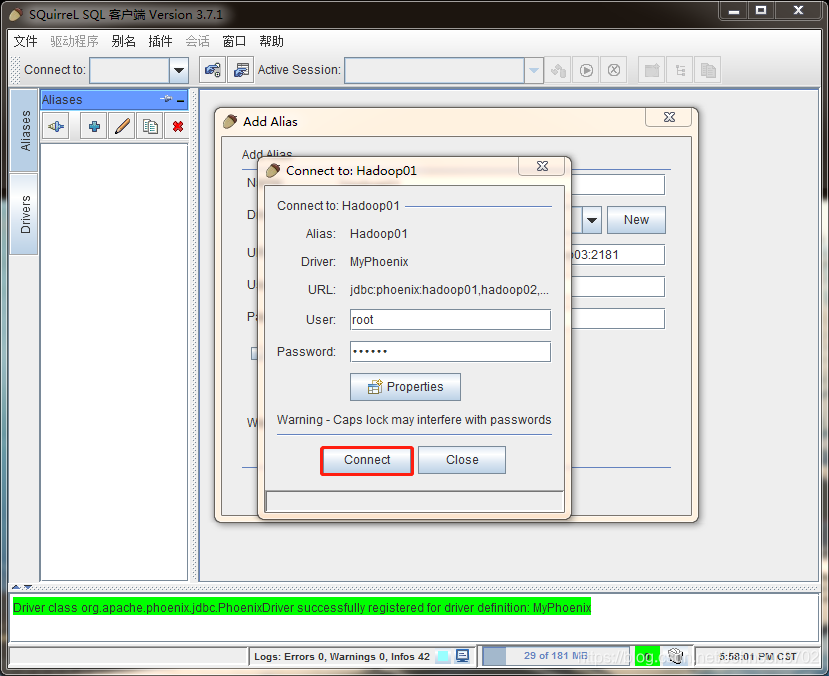The image size is (829, 676).
Task: Click the connect to alias icon
Action: tap(56, 126)
